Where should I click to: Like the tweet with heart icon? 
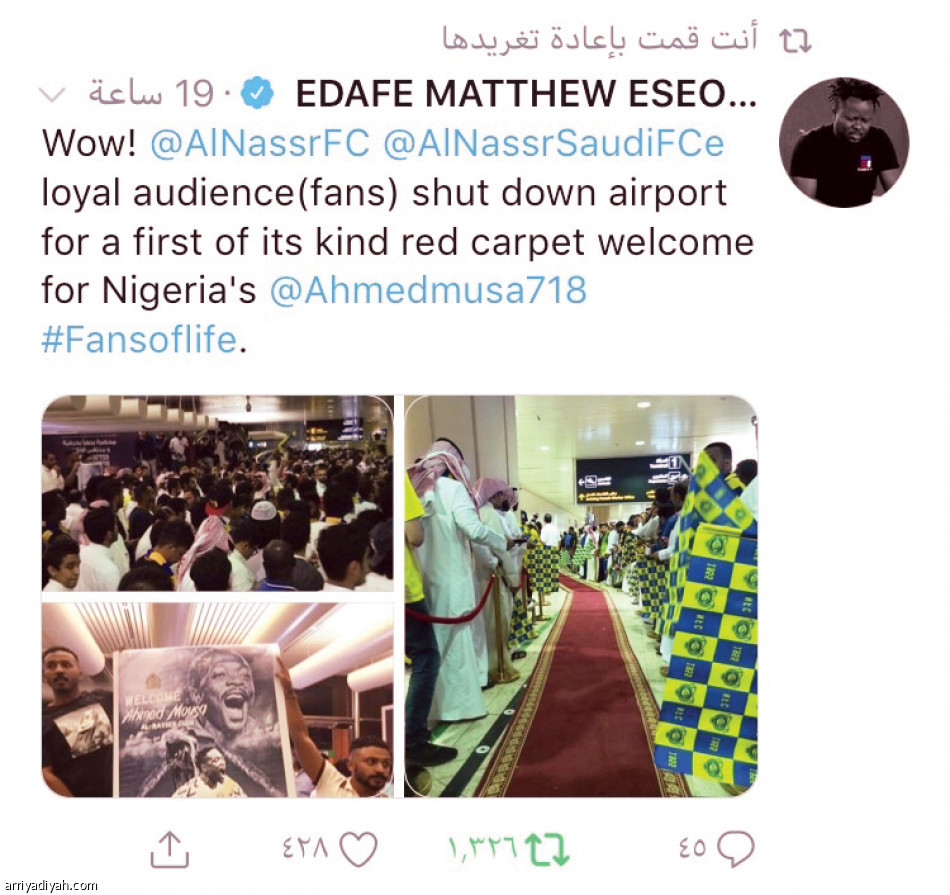click(x=358, y=849)
